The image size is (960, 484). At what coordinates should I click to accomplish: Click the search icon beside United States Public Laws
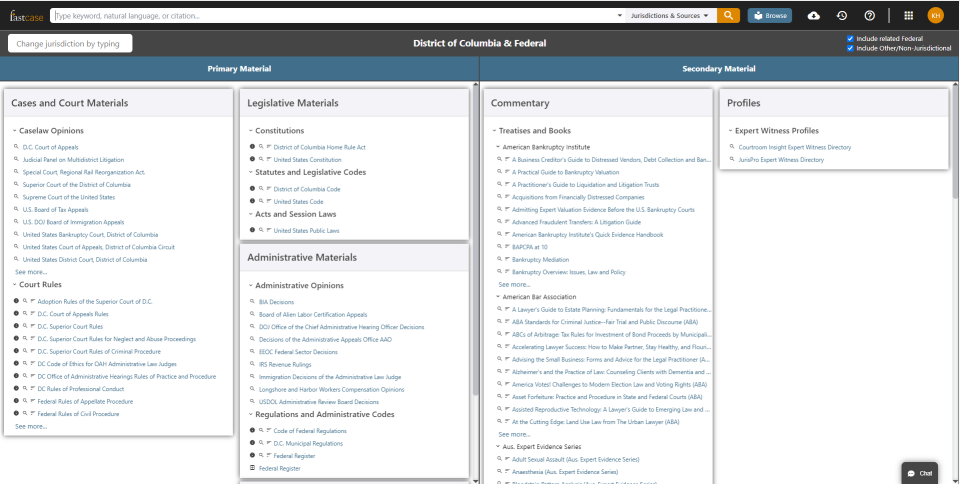tap(261, 230)
